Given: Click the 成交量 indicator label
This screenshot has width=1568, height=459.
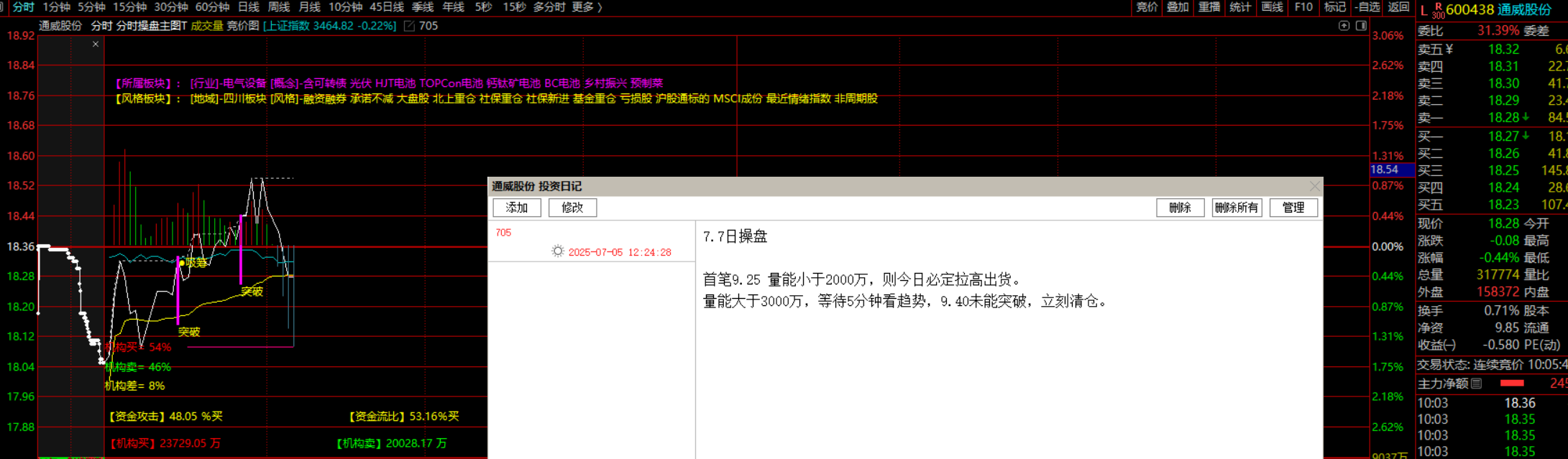Looking at the screenshot, I should [x=207, y=26].
